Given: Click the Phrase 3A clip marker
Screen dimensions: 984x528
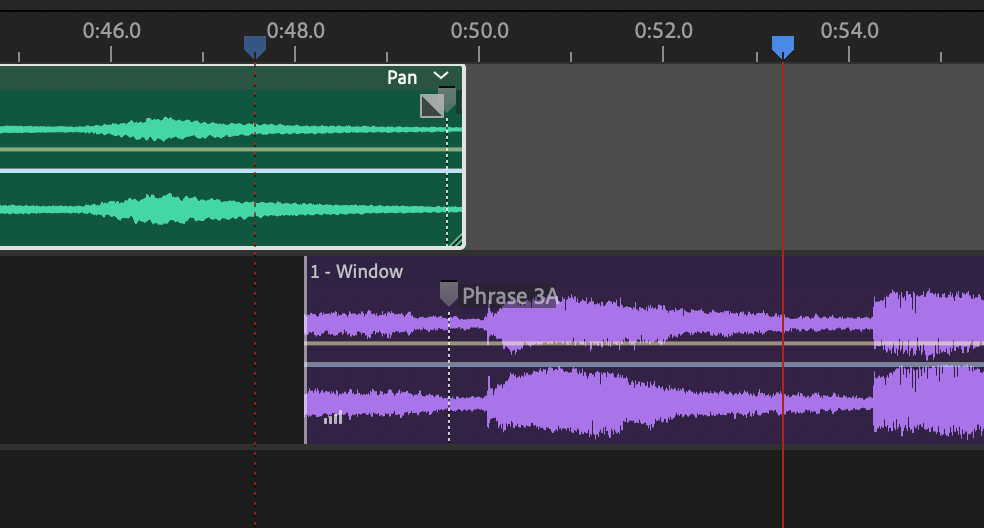Looking at the screenshot, I should click(448, 293).
